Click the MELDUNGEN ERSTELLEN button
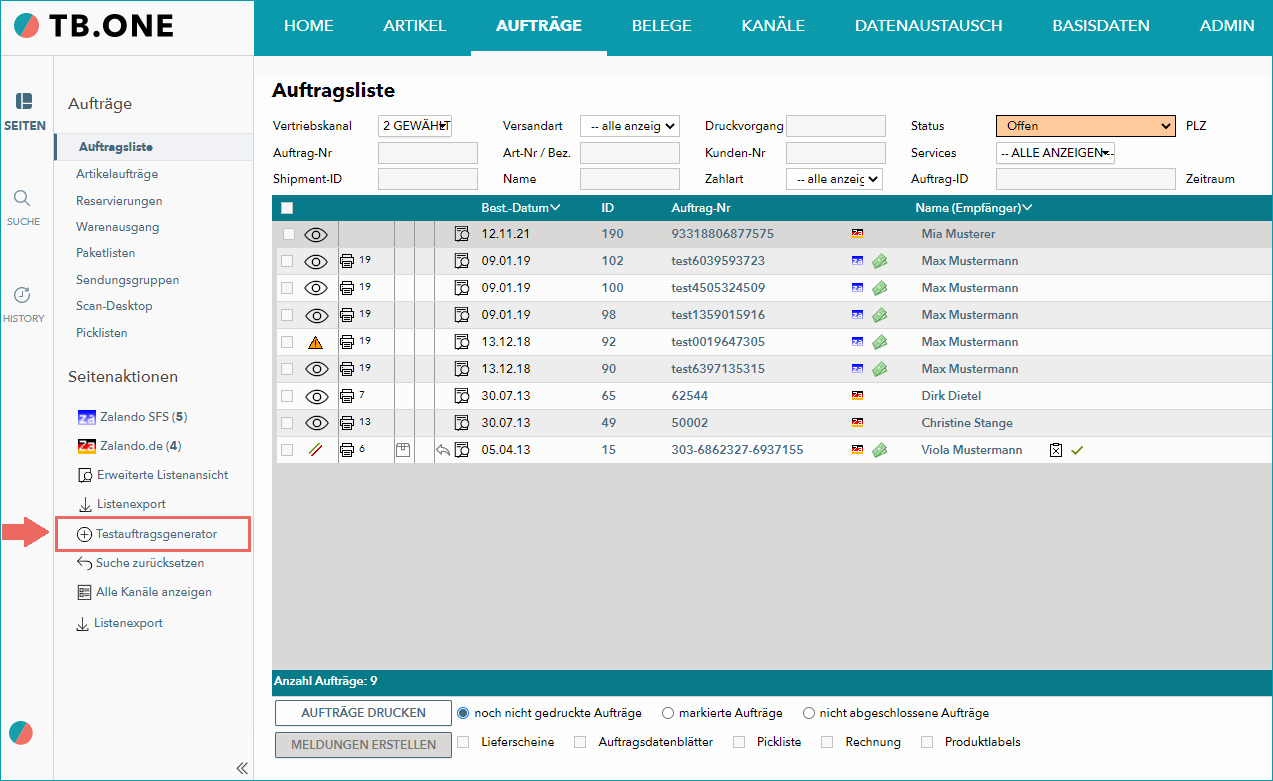 tap(364, 745)
